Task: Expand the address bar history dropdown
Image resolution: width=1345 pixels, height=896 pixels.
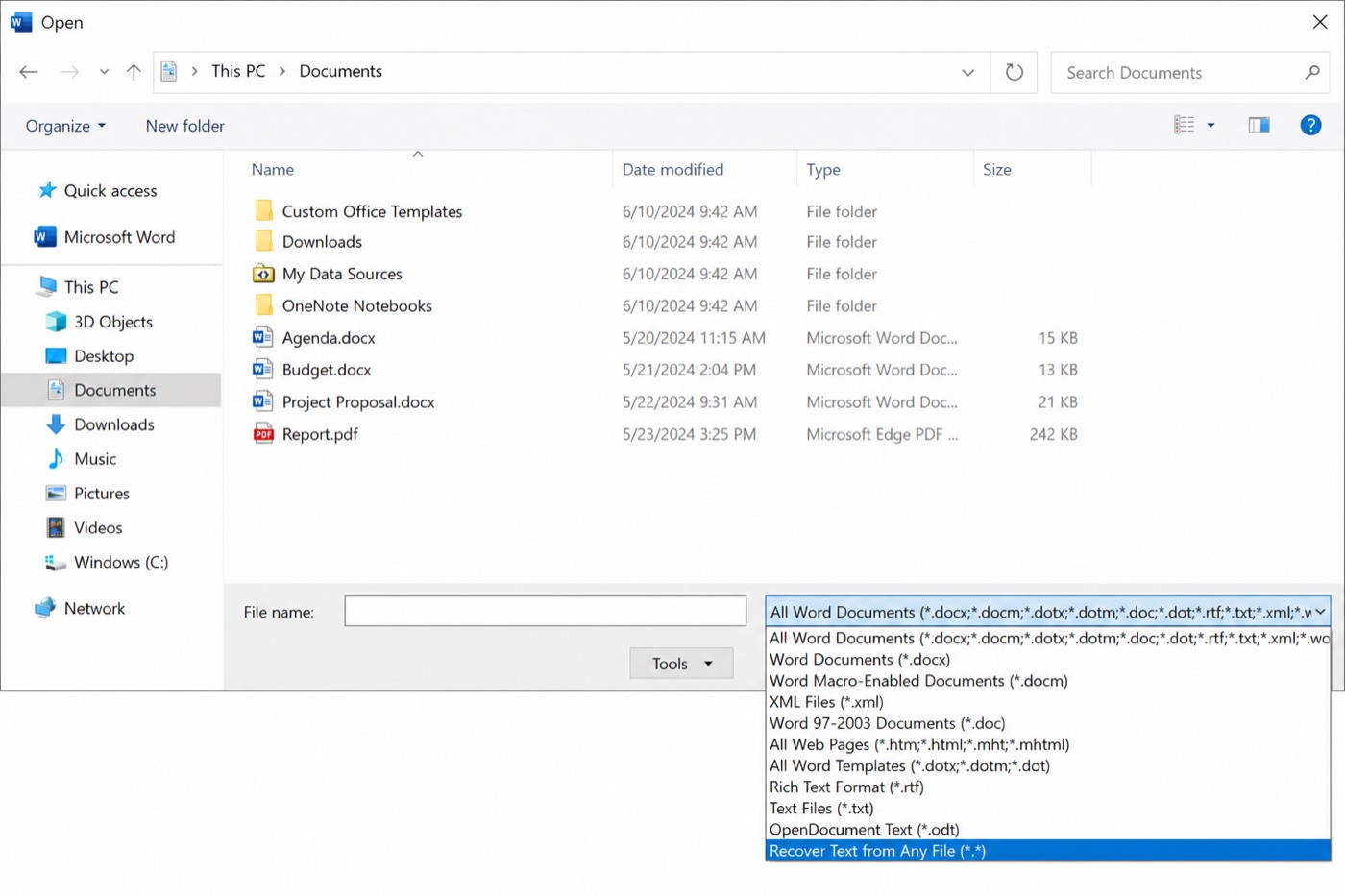Action: (967, 73)
